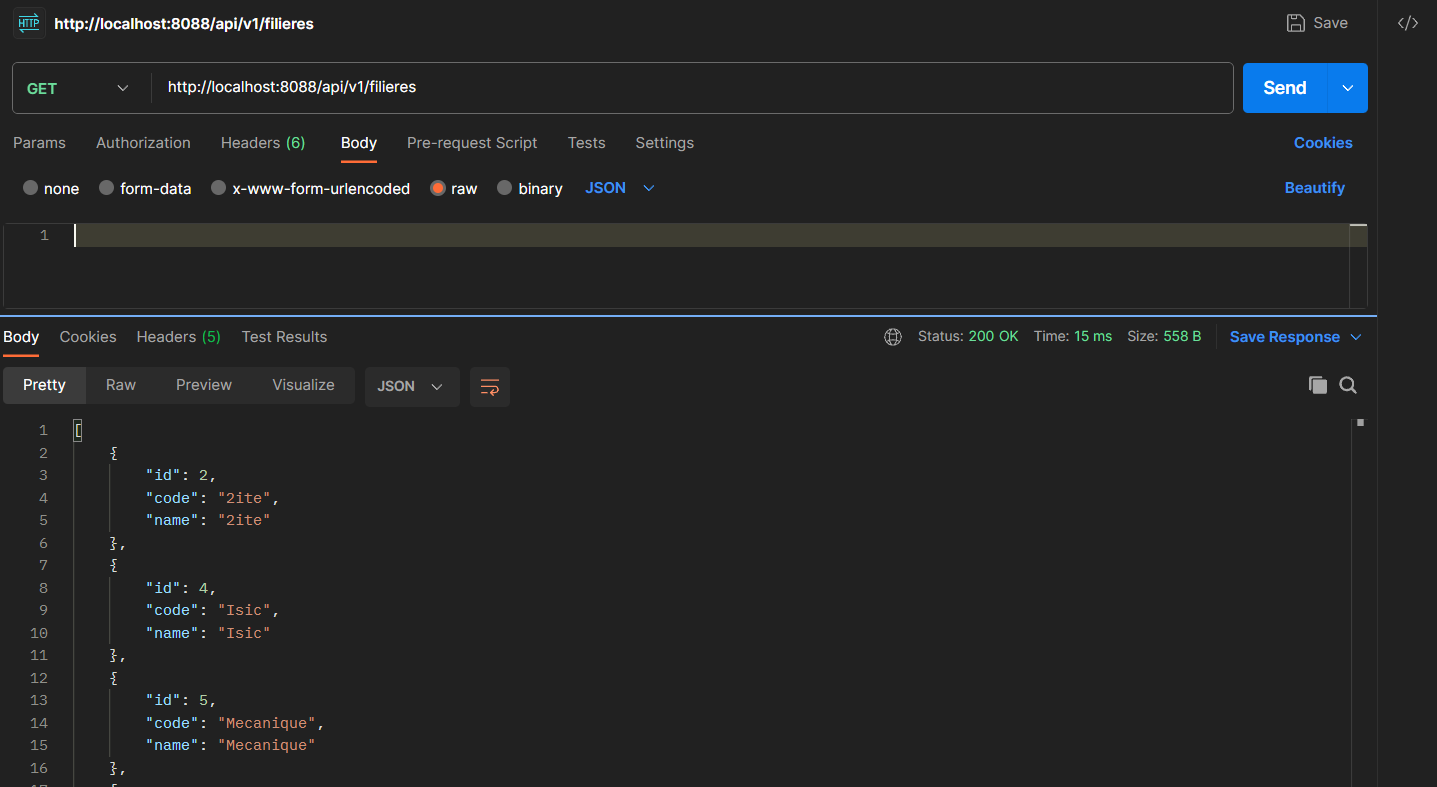
Task: Click the globe icon beside Status
Action: pos(893,336)
